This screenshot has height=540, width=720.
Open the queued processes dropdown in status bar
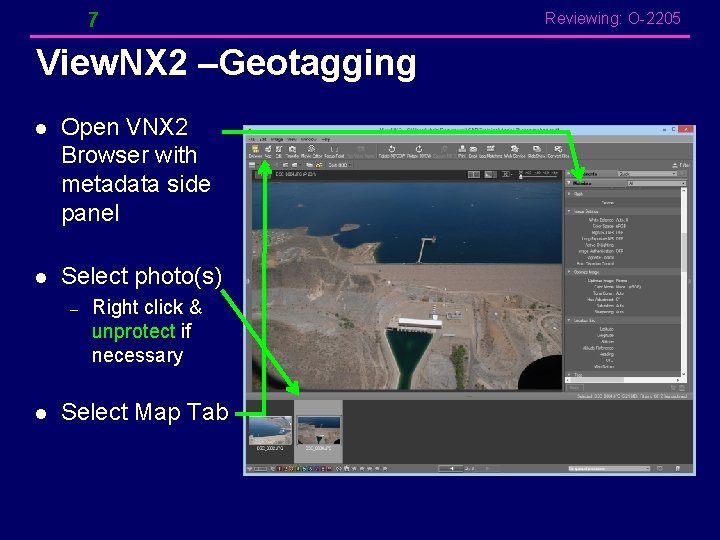pos(609,469)
